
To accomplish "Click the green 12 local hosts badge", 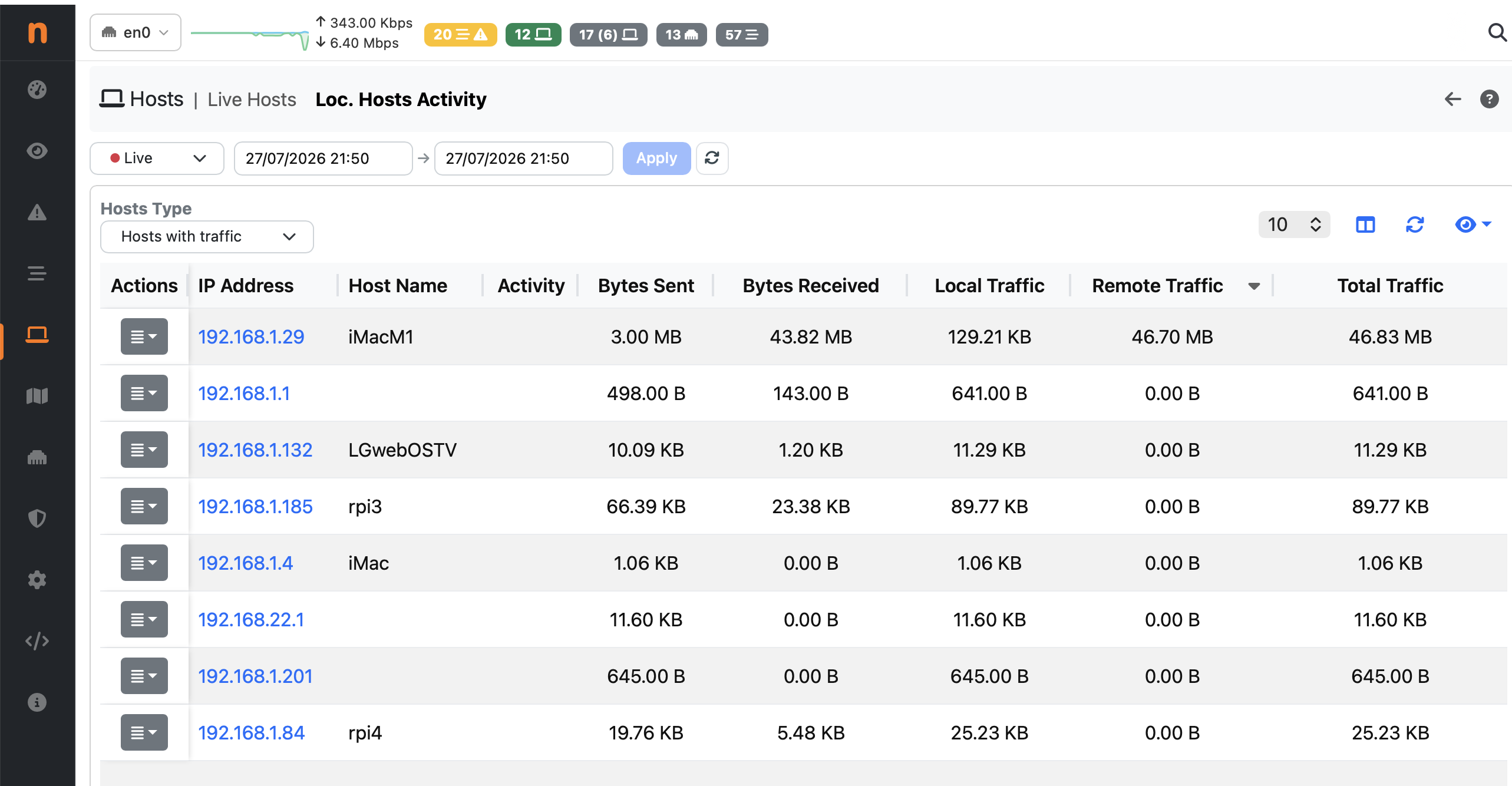I will coord(533,35).
